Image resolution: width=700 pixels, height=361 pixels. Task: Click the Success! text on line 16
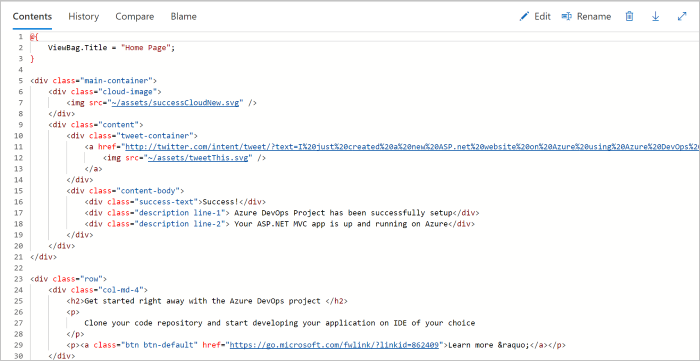[220, 202]
